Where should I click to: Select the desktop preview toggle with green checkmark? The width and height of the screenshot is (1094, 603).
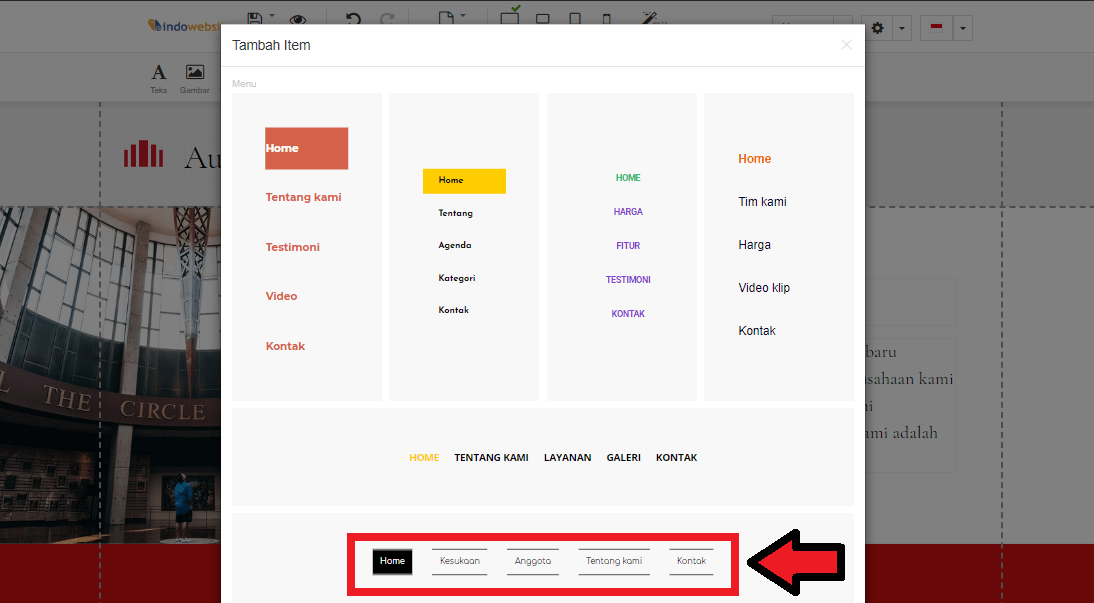(509, 17)
